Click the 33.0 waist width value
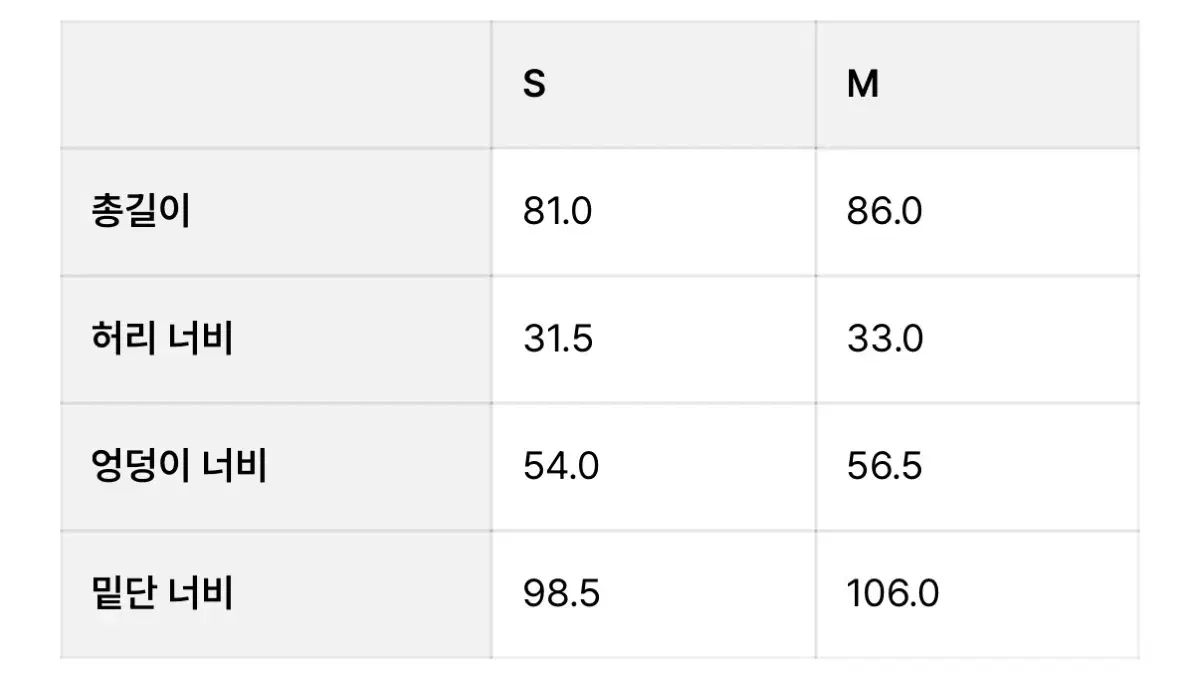 click(x=884, y=339)
